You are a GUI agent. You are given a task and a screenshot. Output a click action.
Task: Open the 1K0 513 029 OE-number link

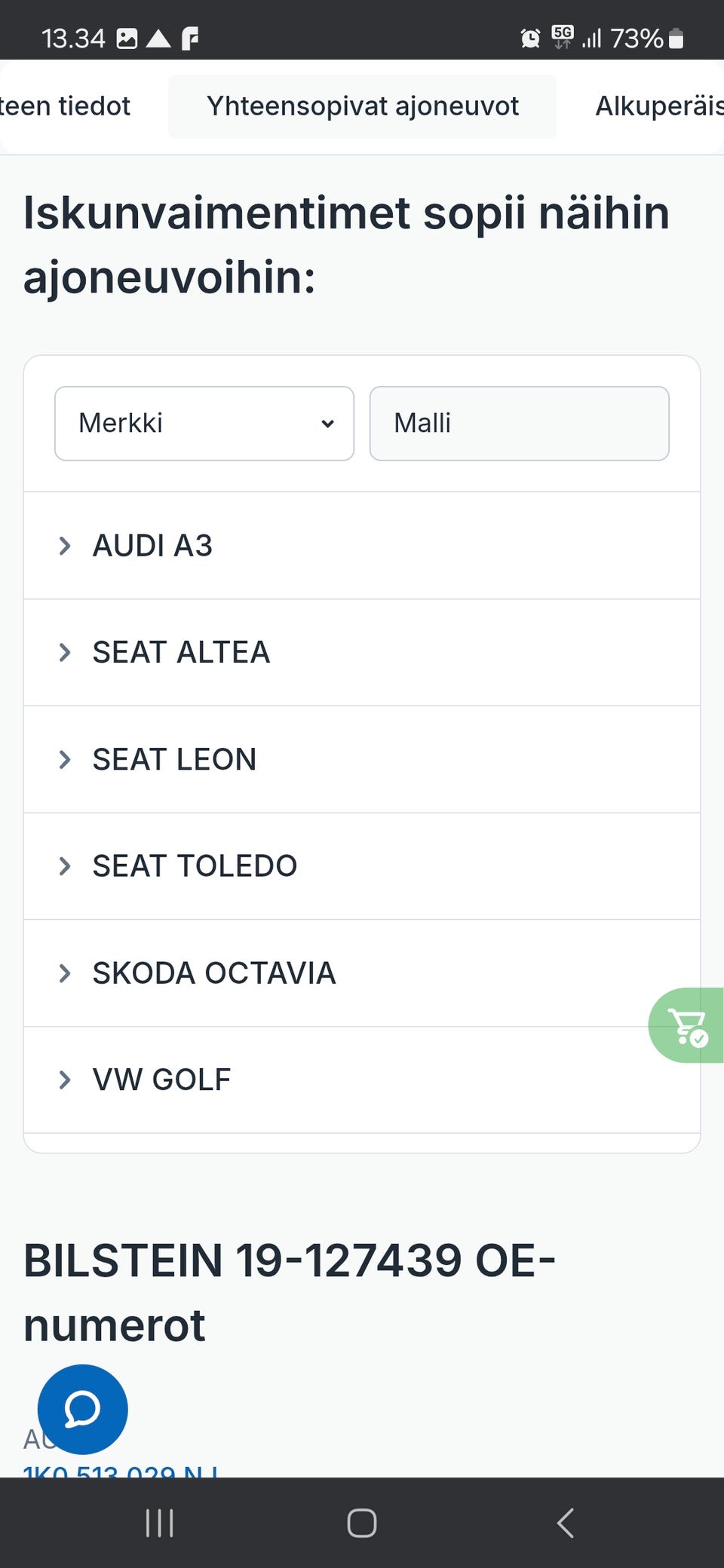(121, 1470)
